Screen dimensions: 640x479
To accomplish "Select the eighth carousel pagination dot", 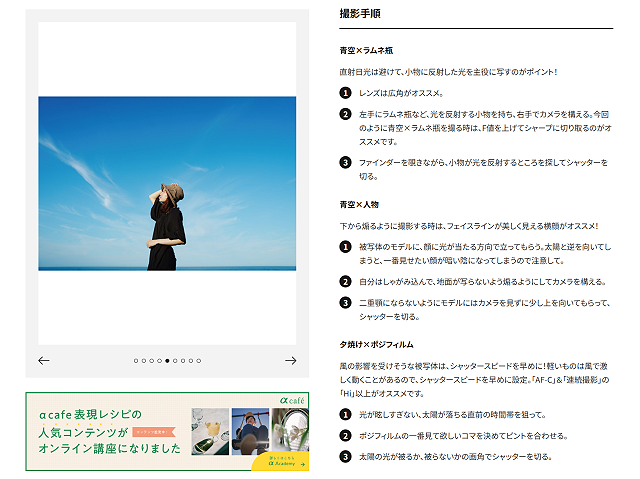I will (x=191, y=360).
